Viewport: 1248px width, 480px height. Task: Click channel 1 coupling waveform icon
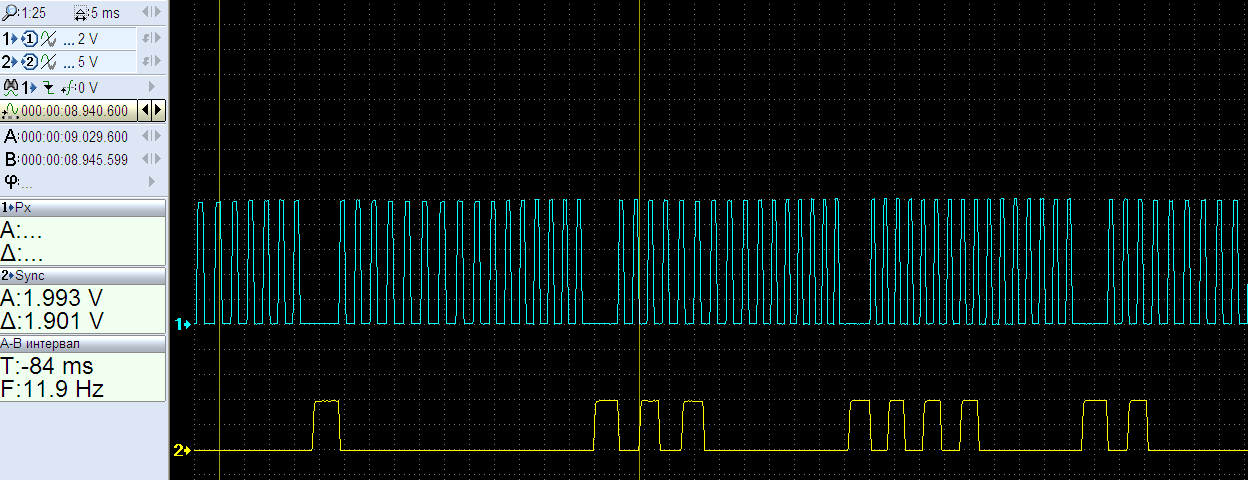pyautogui.click(x=47, y=39)
